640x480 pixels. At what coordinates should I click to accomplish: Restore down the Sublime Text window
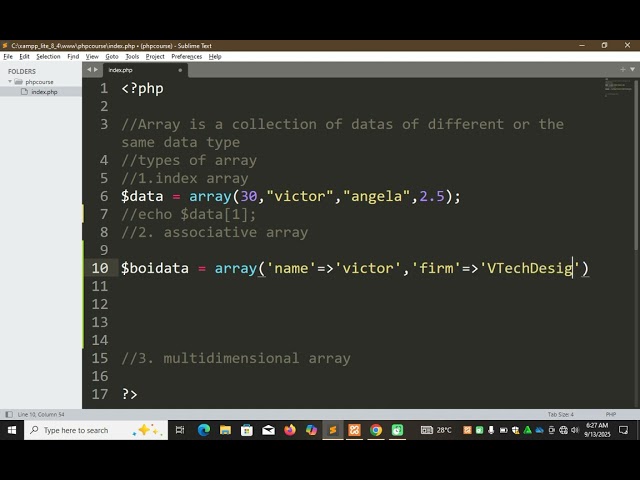tap(604, 45)
